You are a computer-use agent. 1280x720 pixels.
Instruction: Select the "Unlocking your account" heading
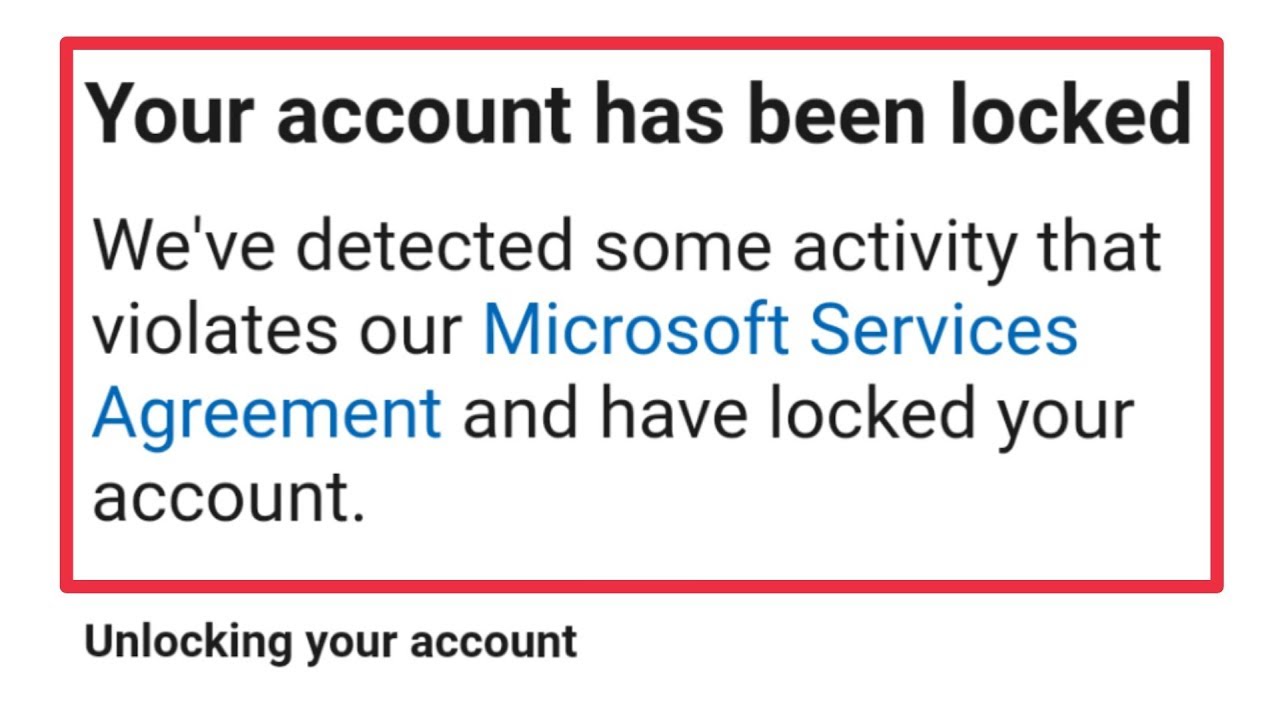pyautogui.click(x=331, y=642)
